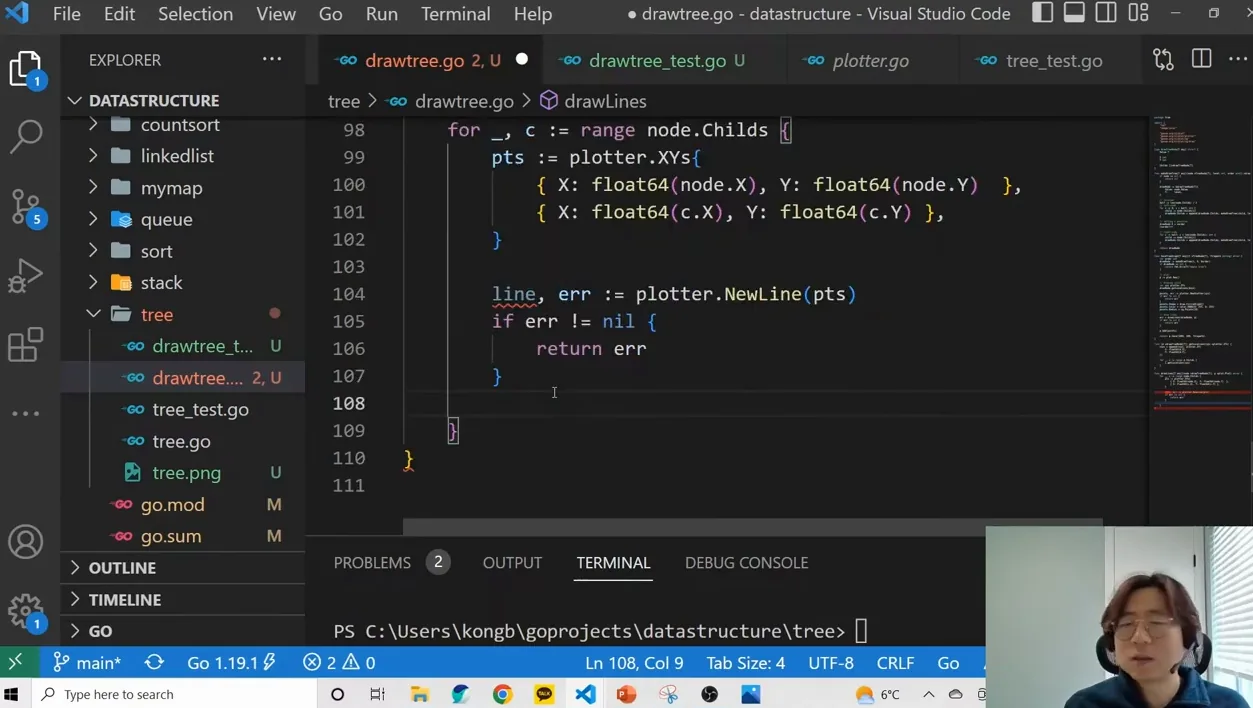
Task: Open the Accounts menu icon
Action: coord(26,542)
